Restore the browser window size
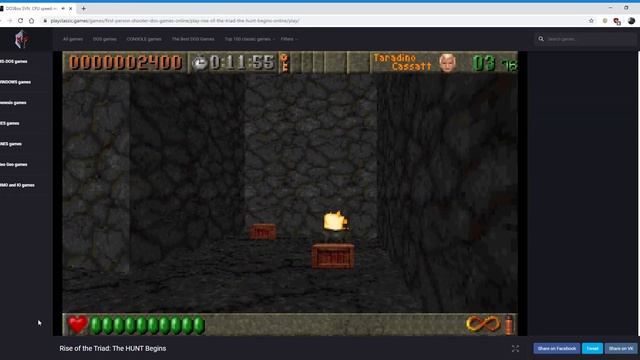This screenshot has height=360, width=640. click(626, 8)
